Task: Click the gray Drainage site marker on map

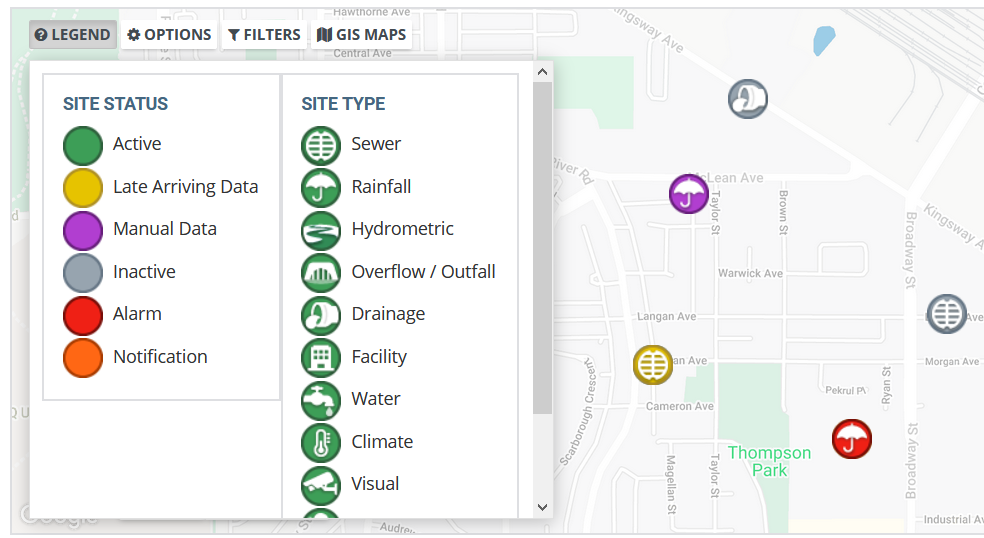Action: (747, 99)
